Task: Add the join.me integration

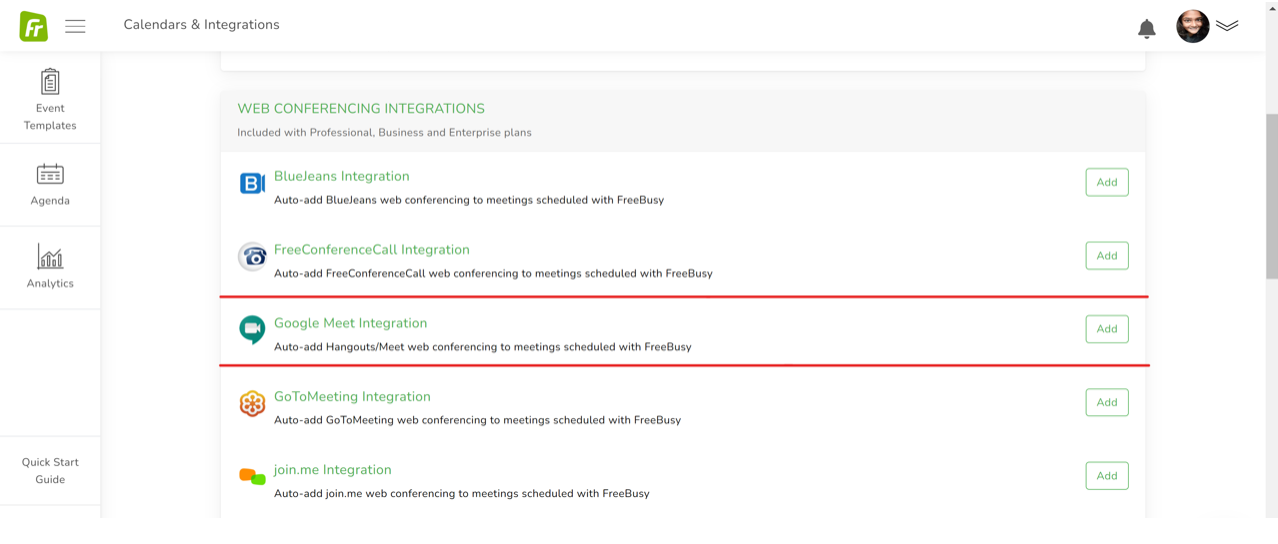Action: pyautogui.click(x=1107, y=476)
